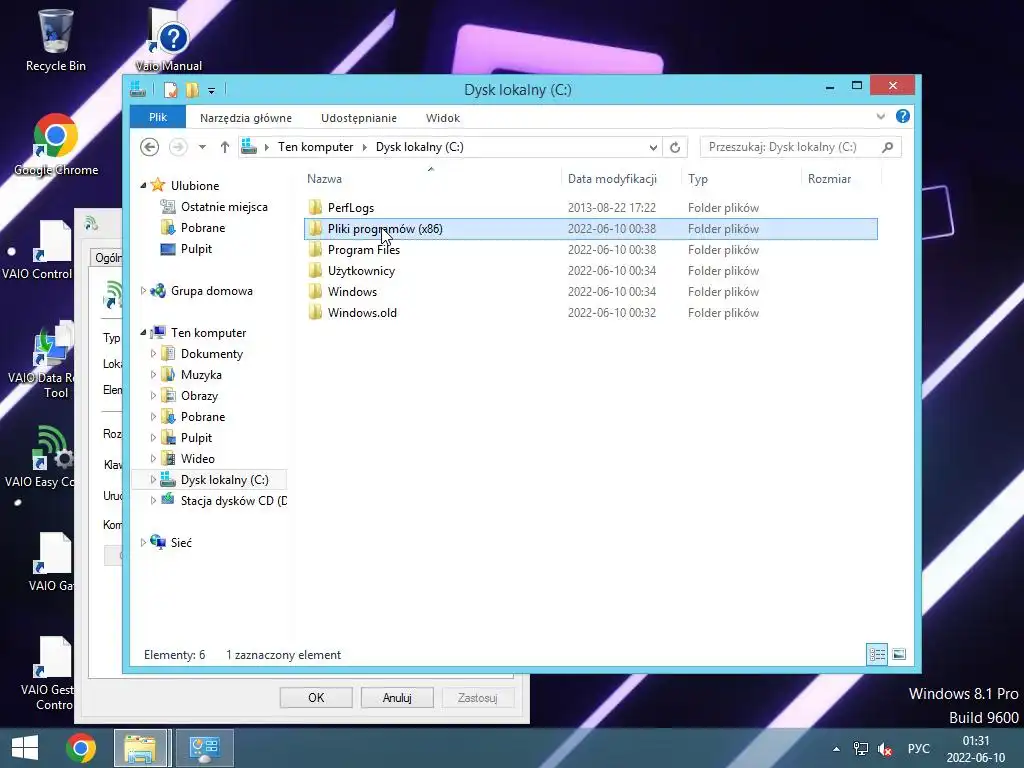Switch to the Narzędzia główne tab
Viewport: 1024px width, 768px height.
(246, 118)
